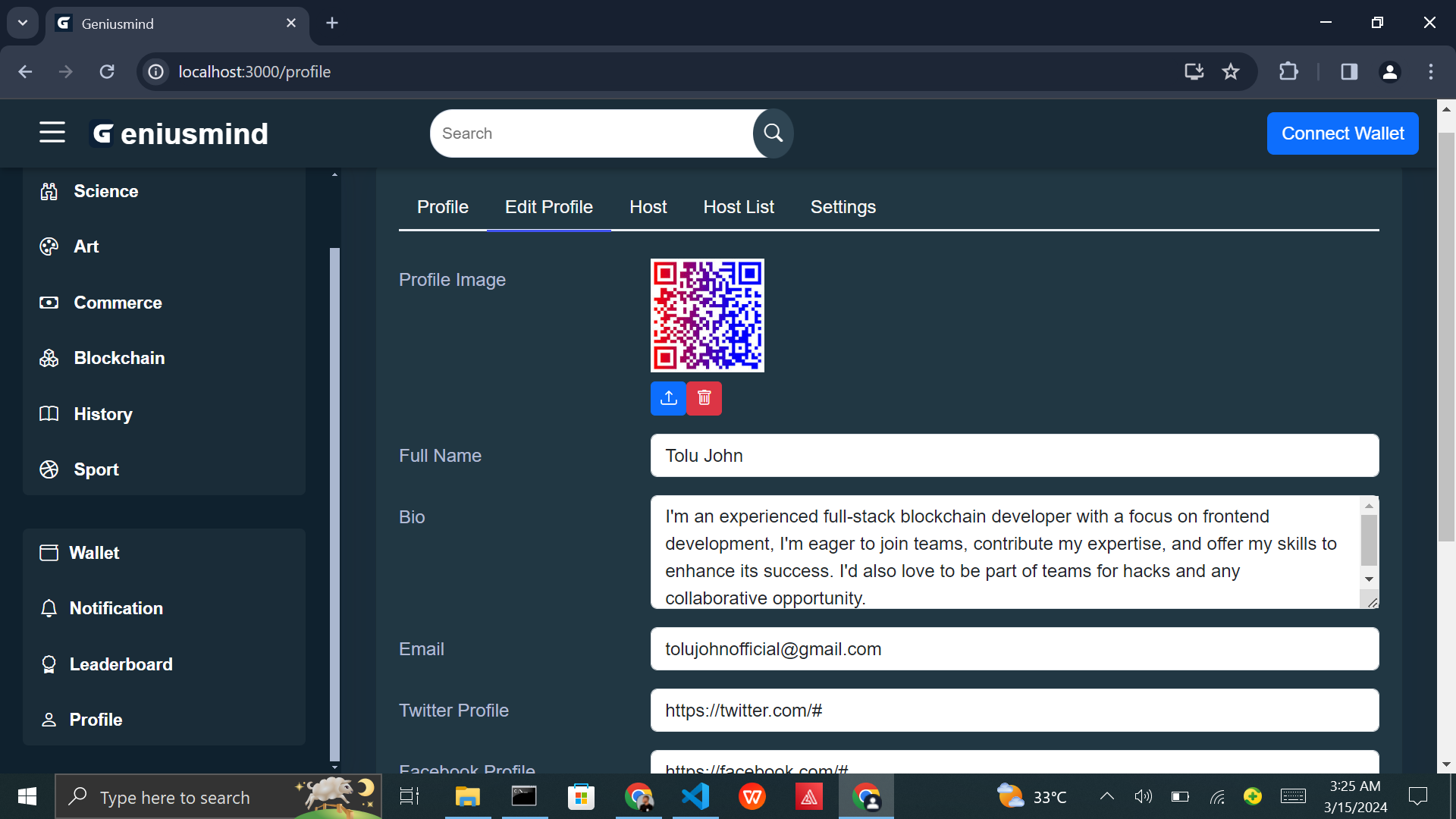Bookmark this page with star icon
1456x819 pixels.
[x=1230, y=72]
